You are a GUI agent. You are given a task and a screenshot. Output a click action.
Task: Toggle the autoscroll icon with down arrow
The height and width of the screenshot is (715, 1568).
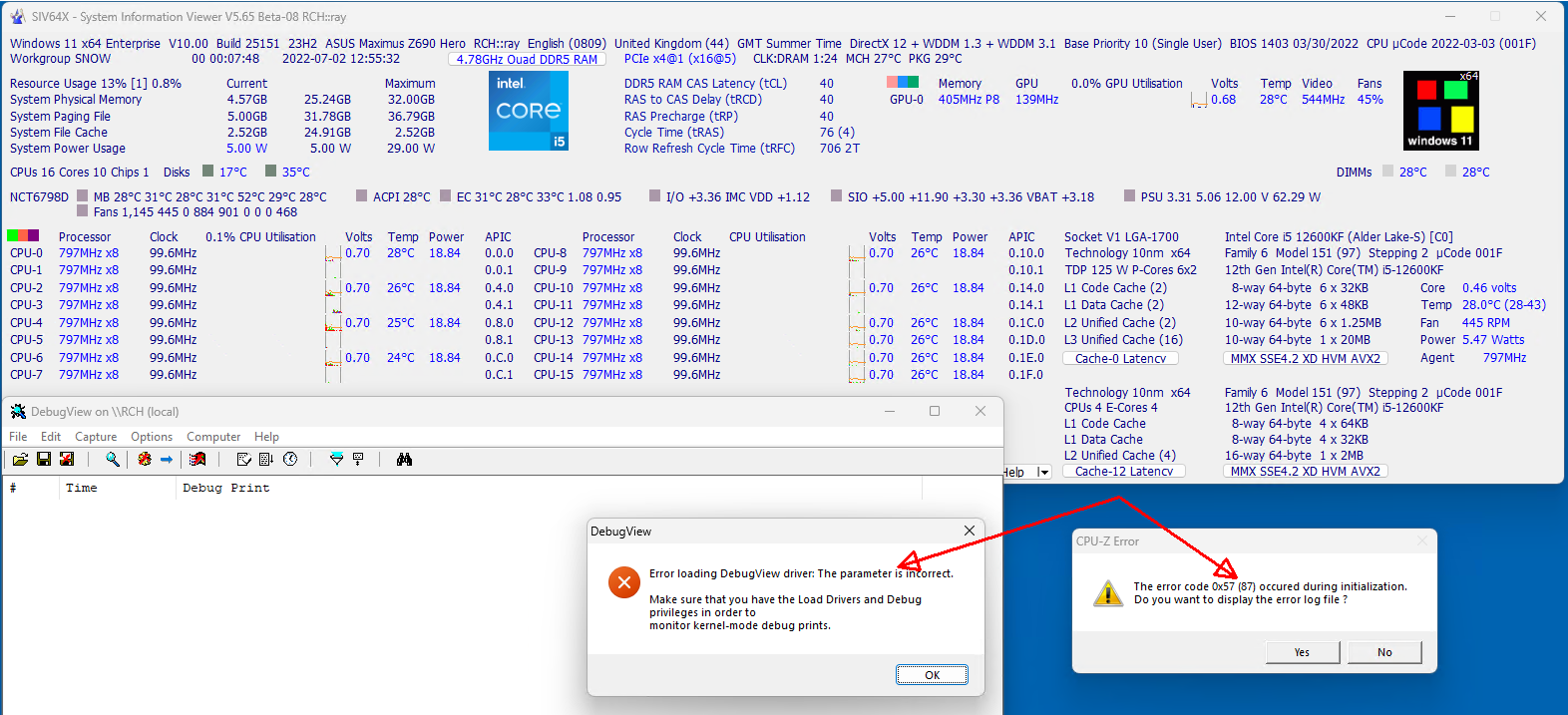point(266,459)
